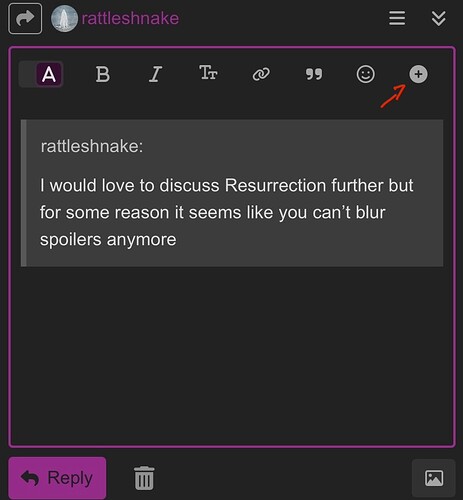
Task: Apply italic formatting with I icon
Action: pyautogui.click(x=155, y=74)
